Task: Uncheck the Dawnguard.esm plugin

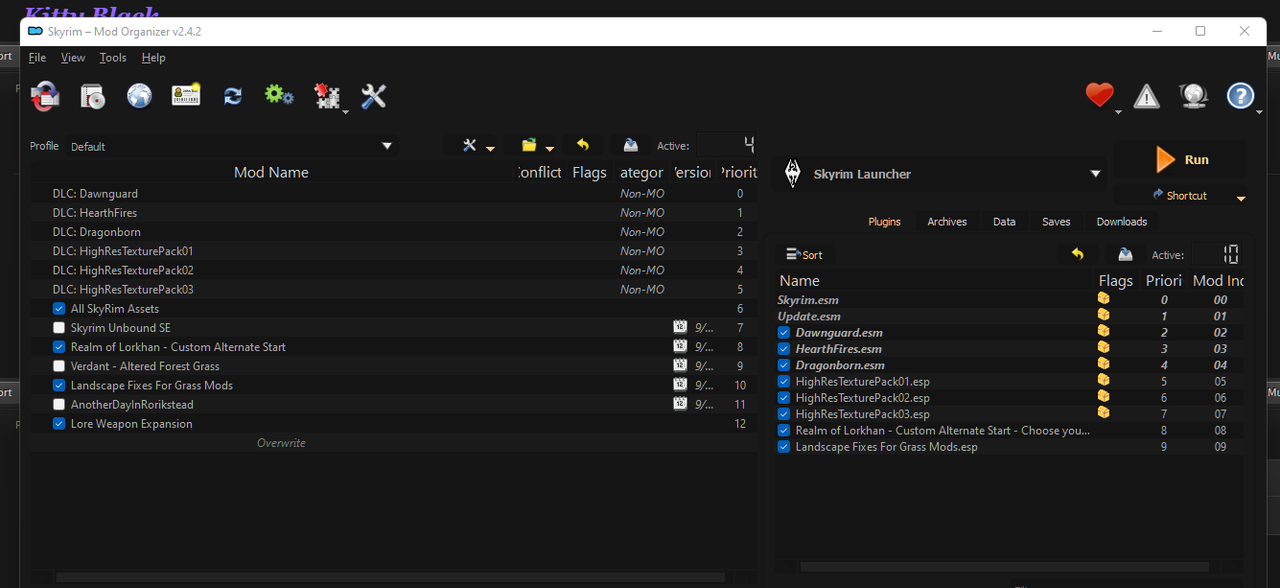Action: [x=784, y=332]
